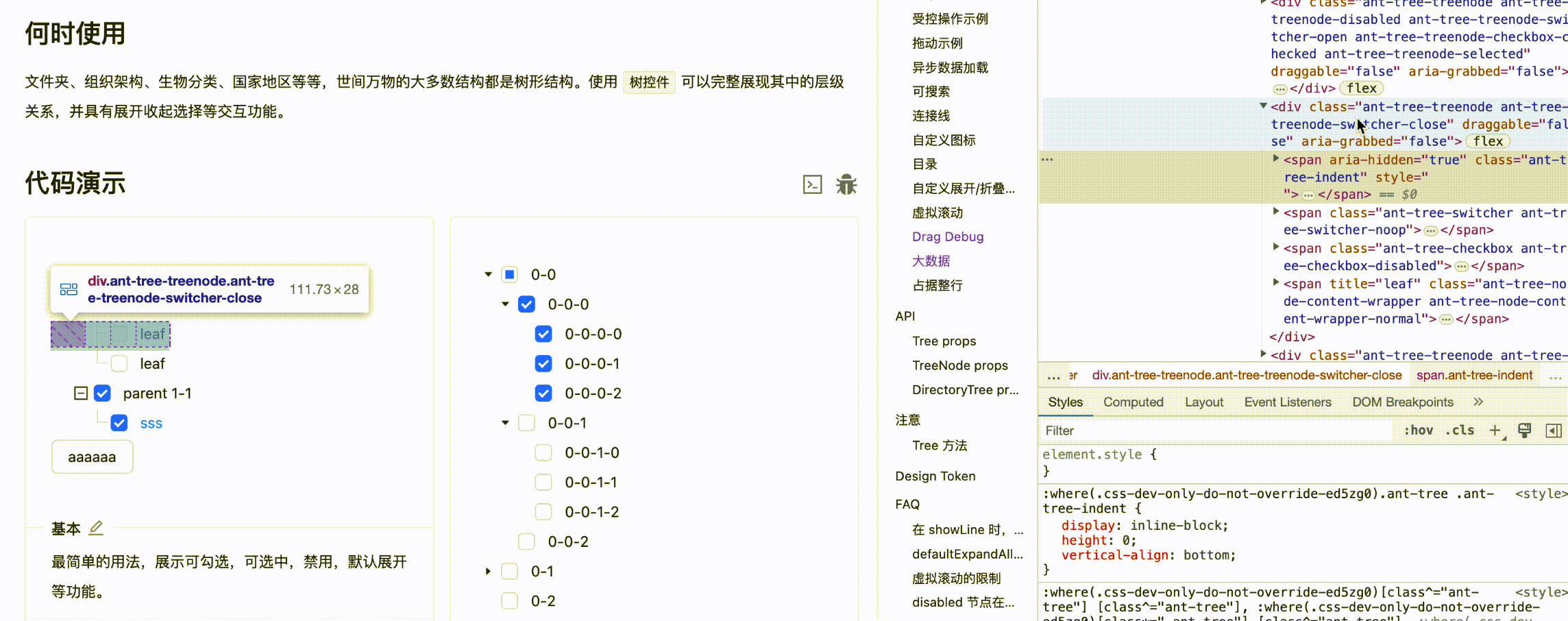Toggle the computed styles sidebar icon
1568x621 pixels.
(x=1553, y=430)
